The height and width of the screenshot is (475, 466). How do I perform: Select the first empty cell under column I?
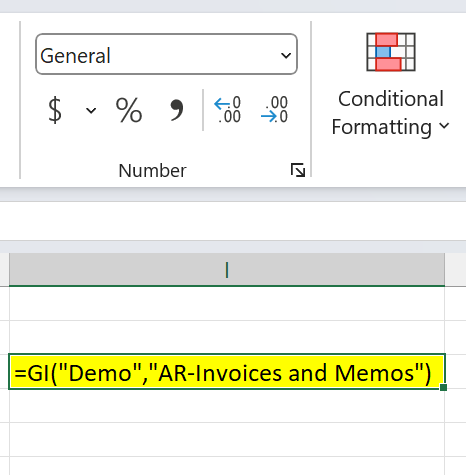point(227,303)
